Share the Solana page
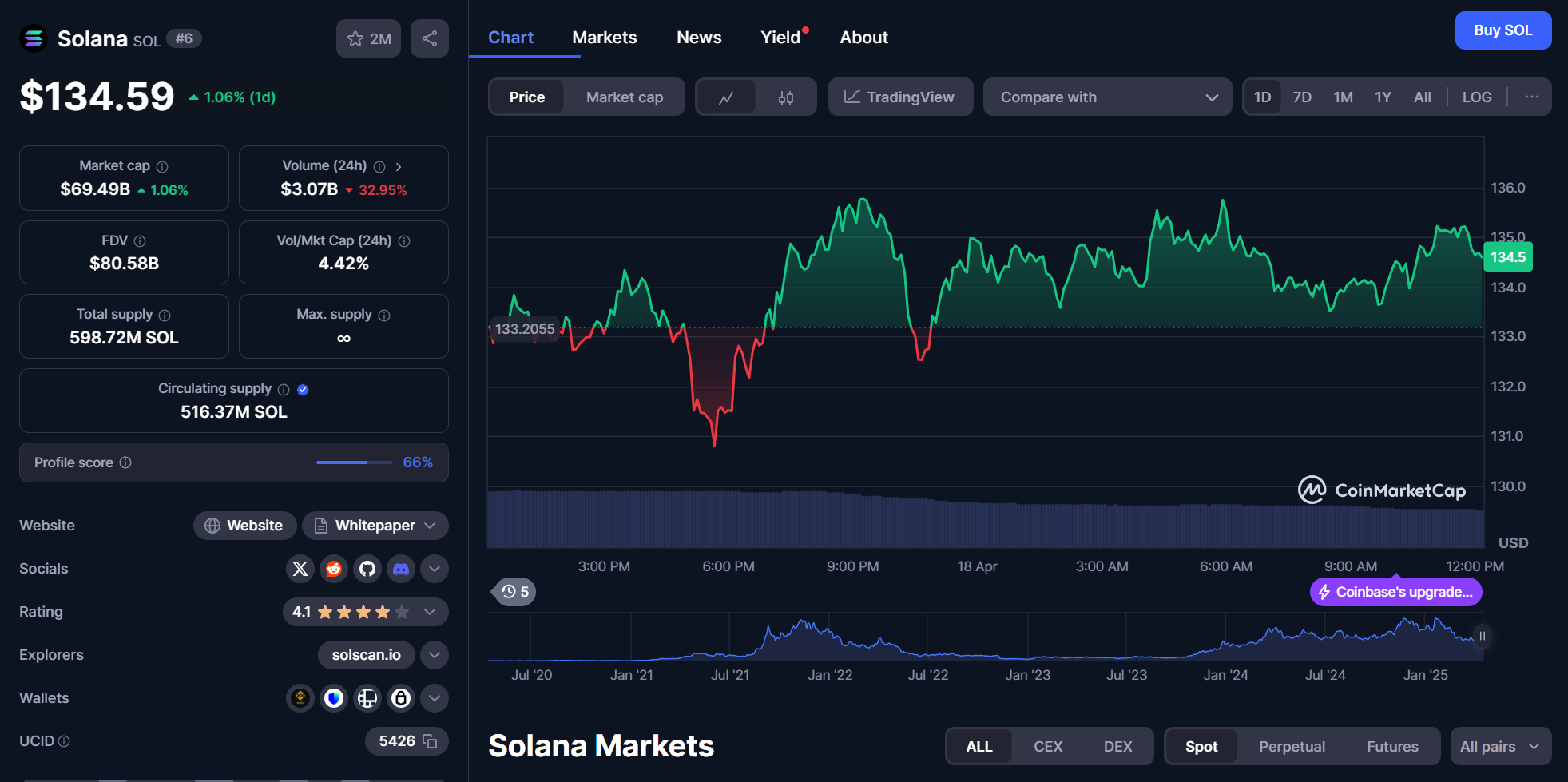This screenshot has width=1568, height=782. pos(430,38)
